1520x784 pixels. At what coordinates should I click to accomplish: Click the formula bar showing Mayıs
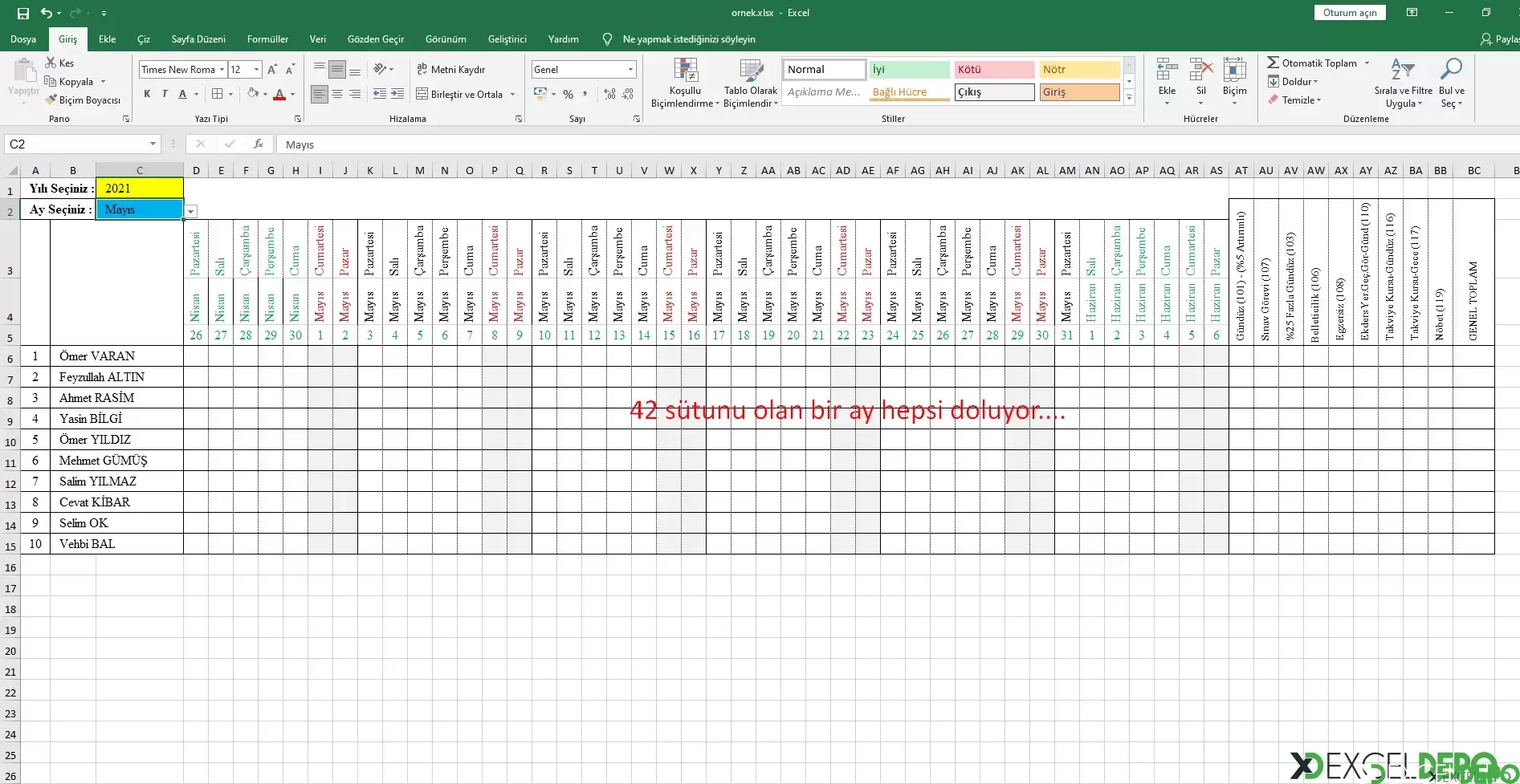(898, 144)
